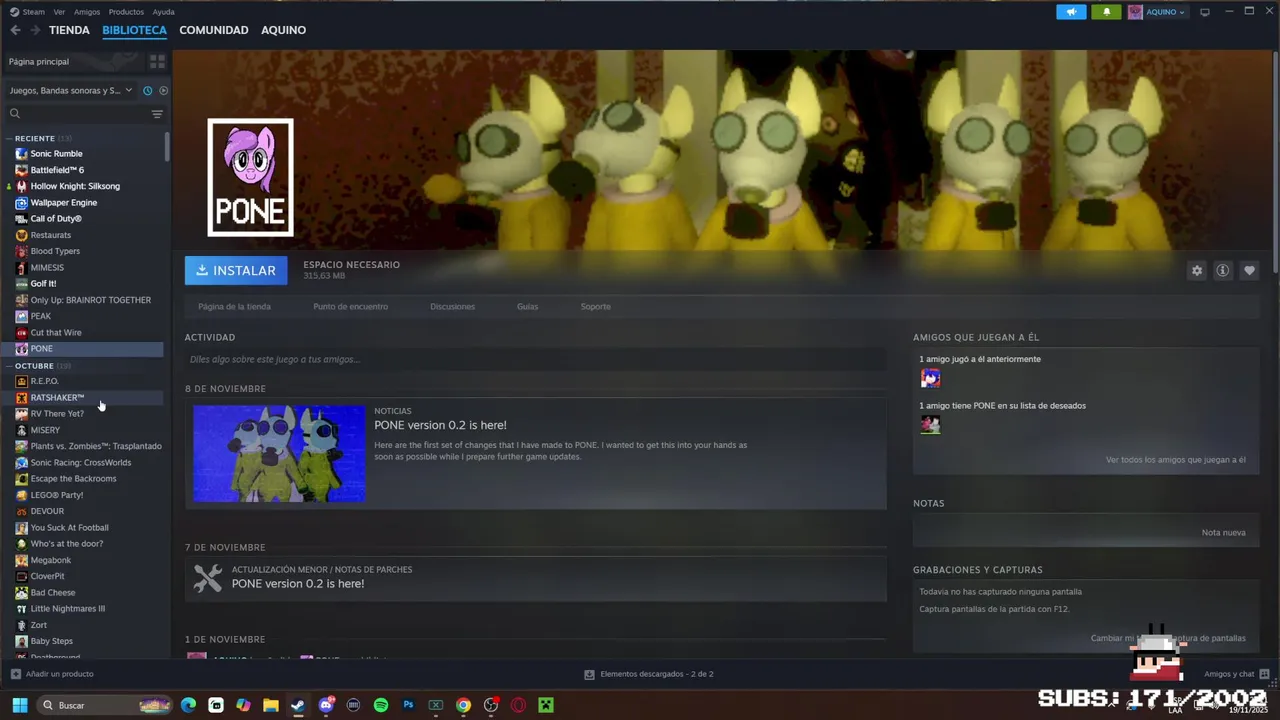This screenshot has height=720, width=1280.
Task: Open the Guías link
Action: [527, 306]
